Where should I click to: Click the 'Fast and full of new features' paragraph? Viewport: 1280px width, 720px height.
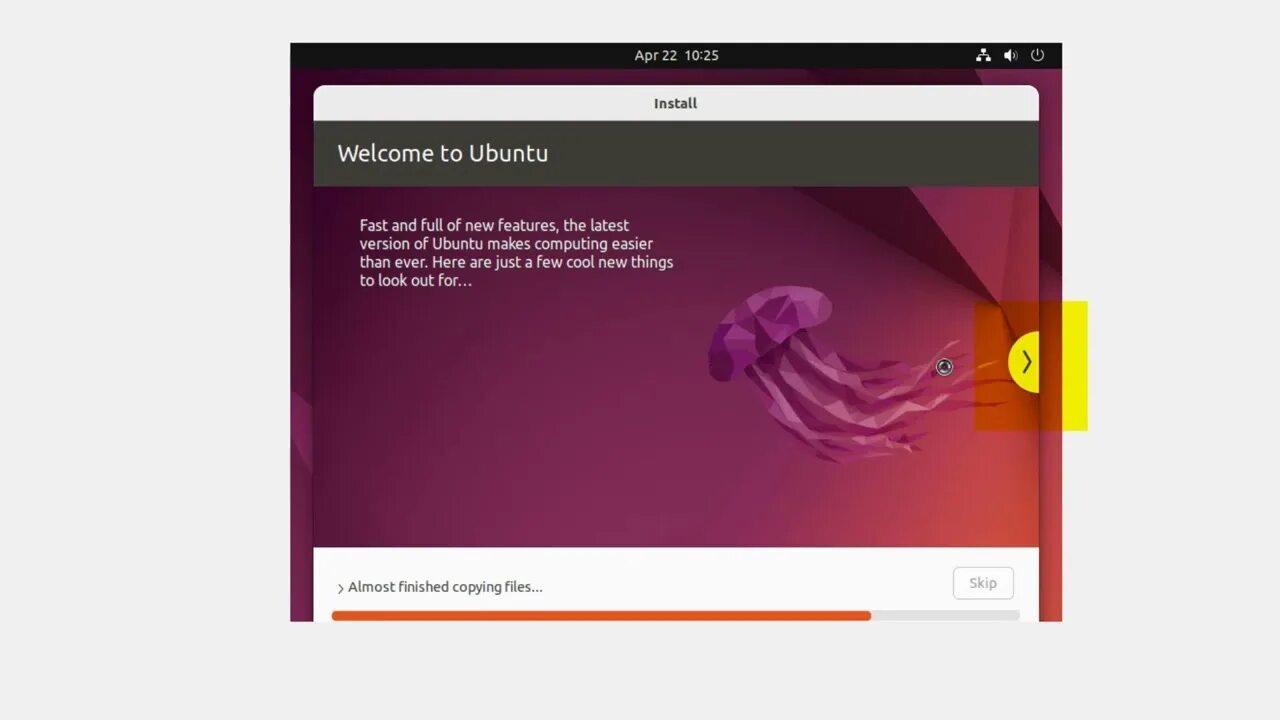(x=516, y=253)
